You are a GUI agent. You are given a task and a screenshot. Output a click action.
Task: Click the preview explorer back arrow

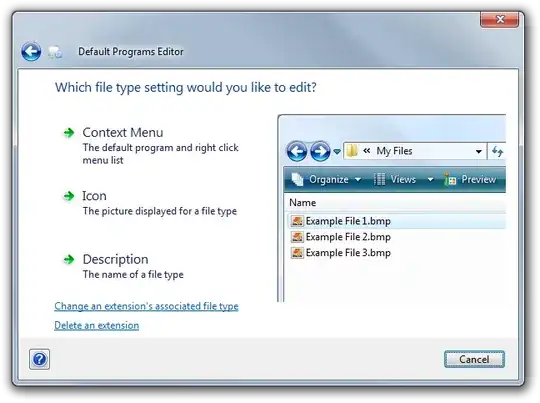pos(297,151)
